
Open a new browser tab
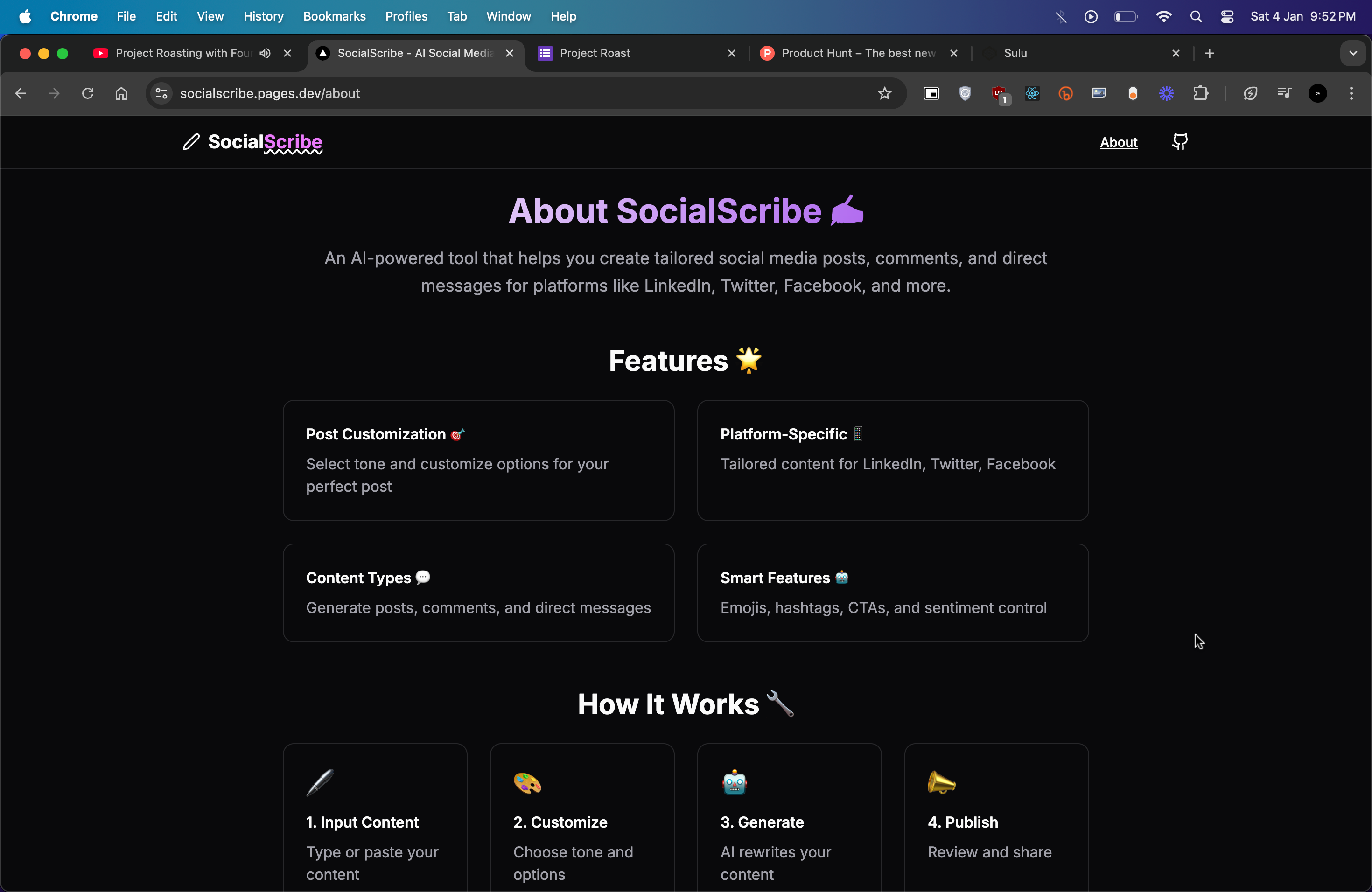1210,53
